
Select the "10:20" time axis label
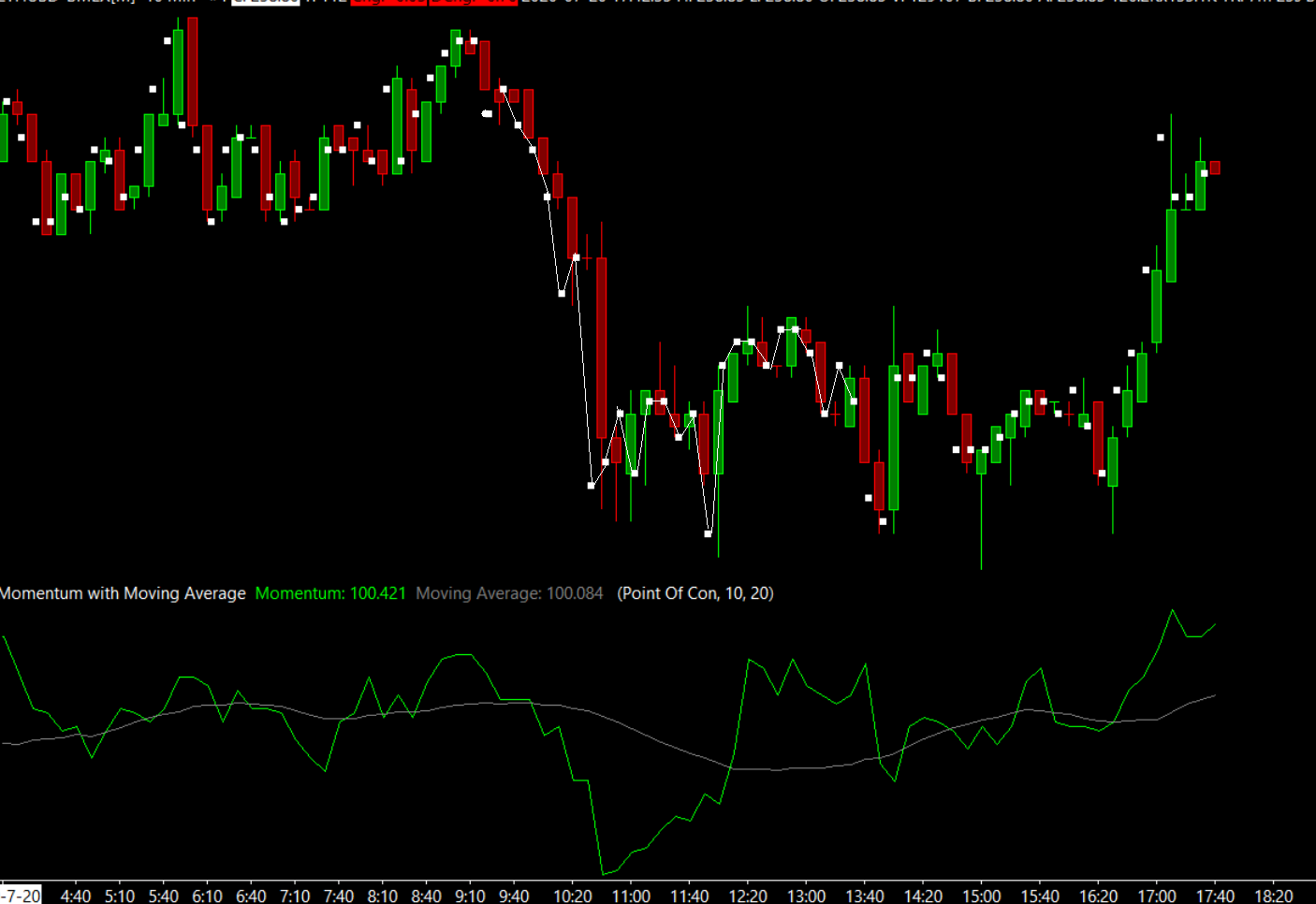pyautogui.click(x=573, y=896)
